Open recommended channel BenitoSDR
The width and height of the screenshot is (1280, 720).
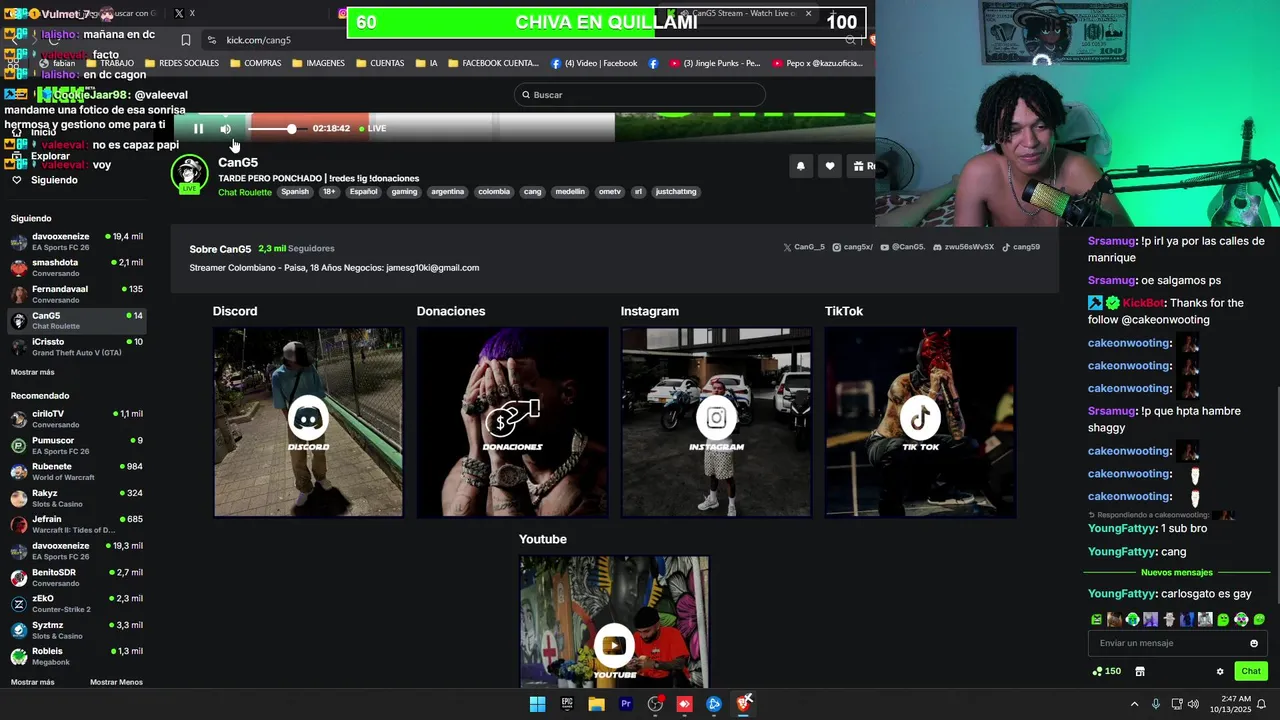click(x=77, y=577)
